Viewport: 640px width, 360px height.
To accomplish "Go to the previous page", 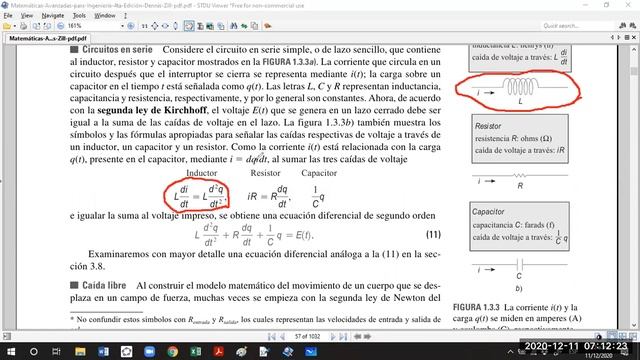I will 282,337.
